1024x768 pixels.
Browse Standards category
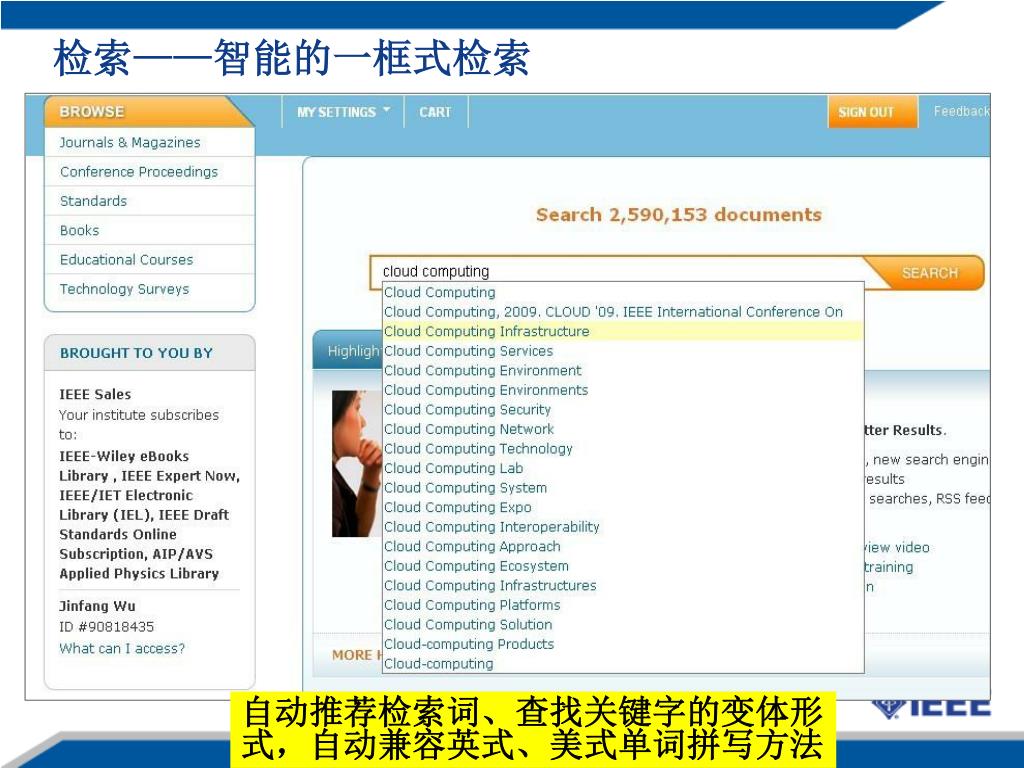click(93, 201)
